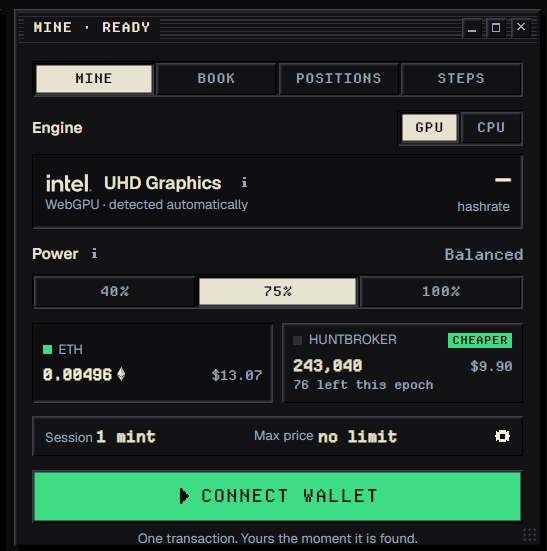Viewport: 547px width, 551px height.
Task: Click the WebGPU detected automatically text
Action: [x=146, y=205]
